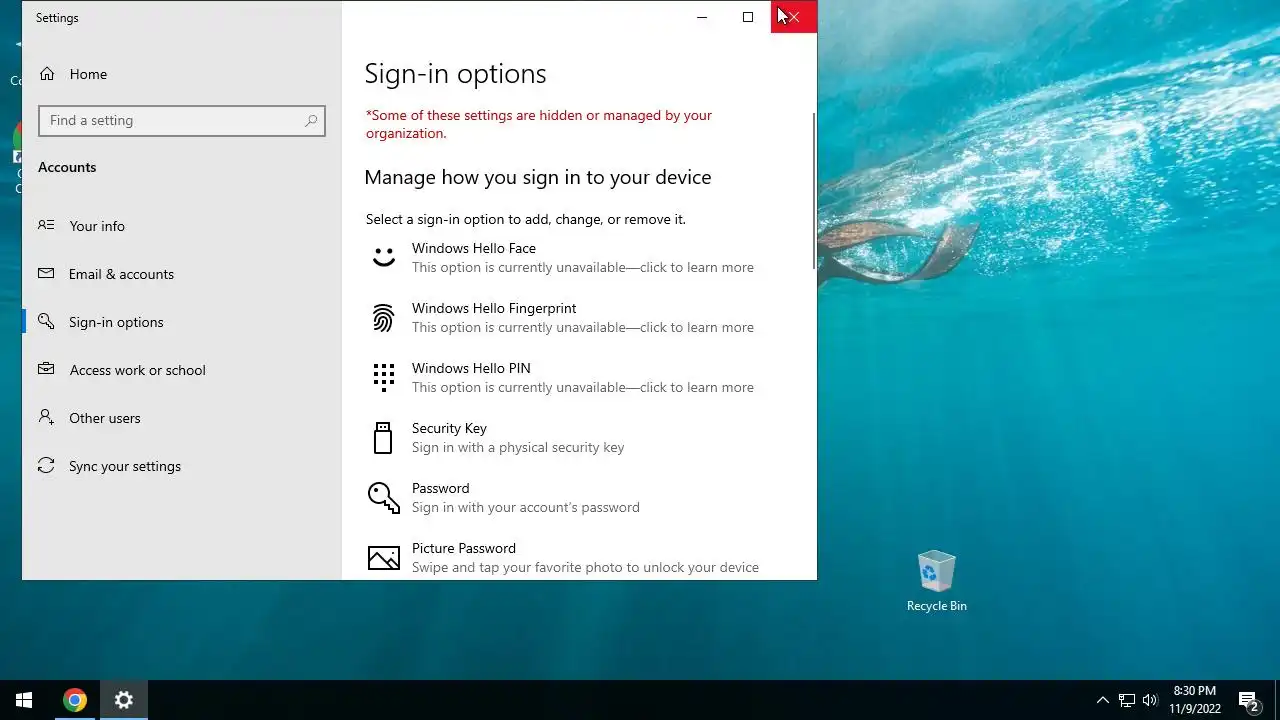Click 'Manage how you sign in to your device' heading

tap(538, 177)
